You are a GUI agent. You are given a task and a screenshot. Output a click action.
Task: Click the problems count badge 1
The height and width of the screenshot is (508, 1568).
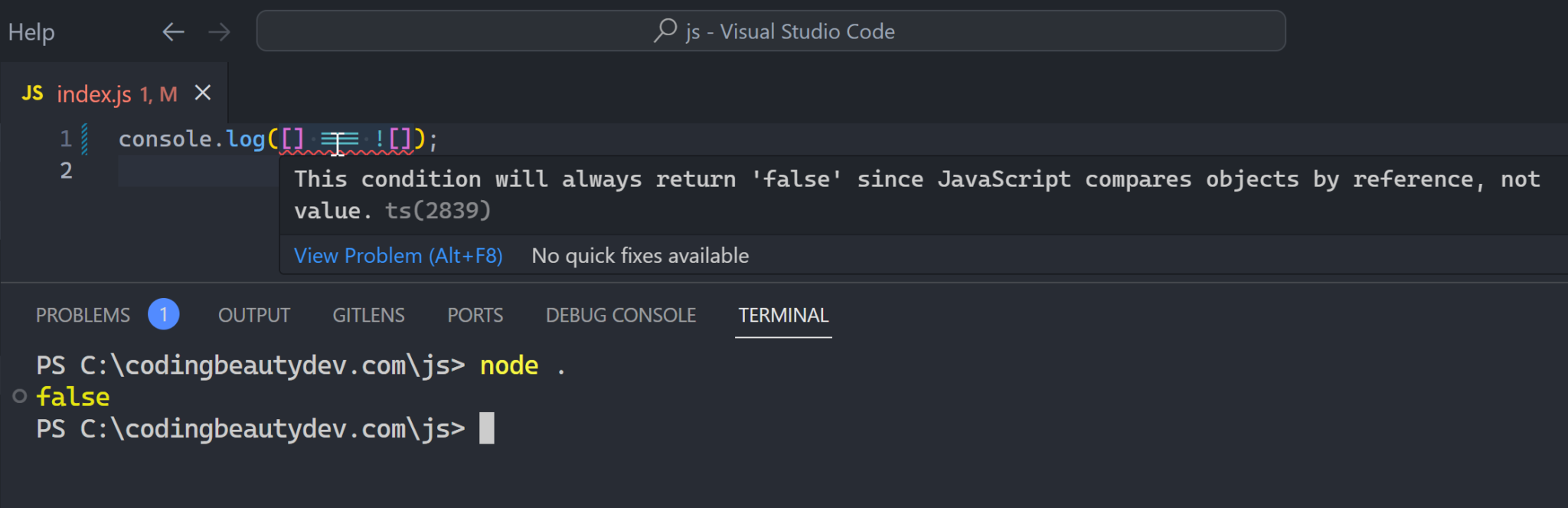coord(163,314)
